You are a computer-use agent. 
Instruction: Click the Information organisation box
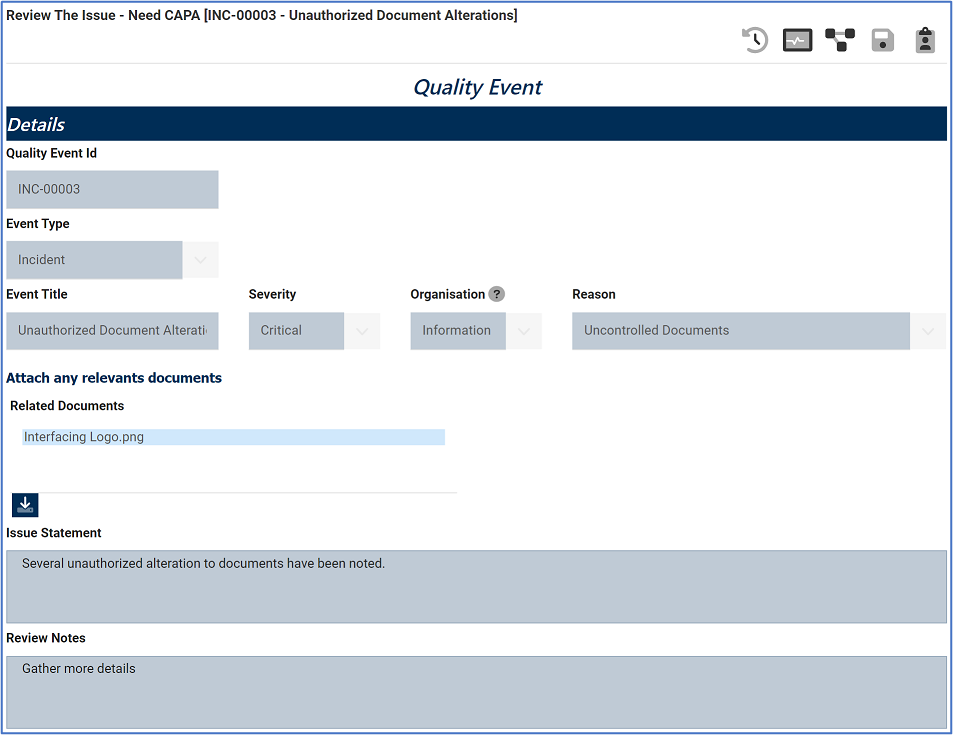point(458,331)
